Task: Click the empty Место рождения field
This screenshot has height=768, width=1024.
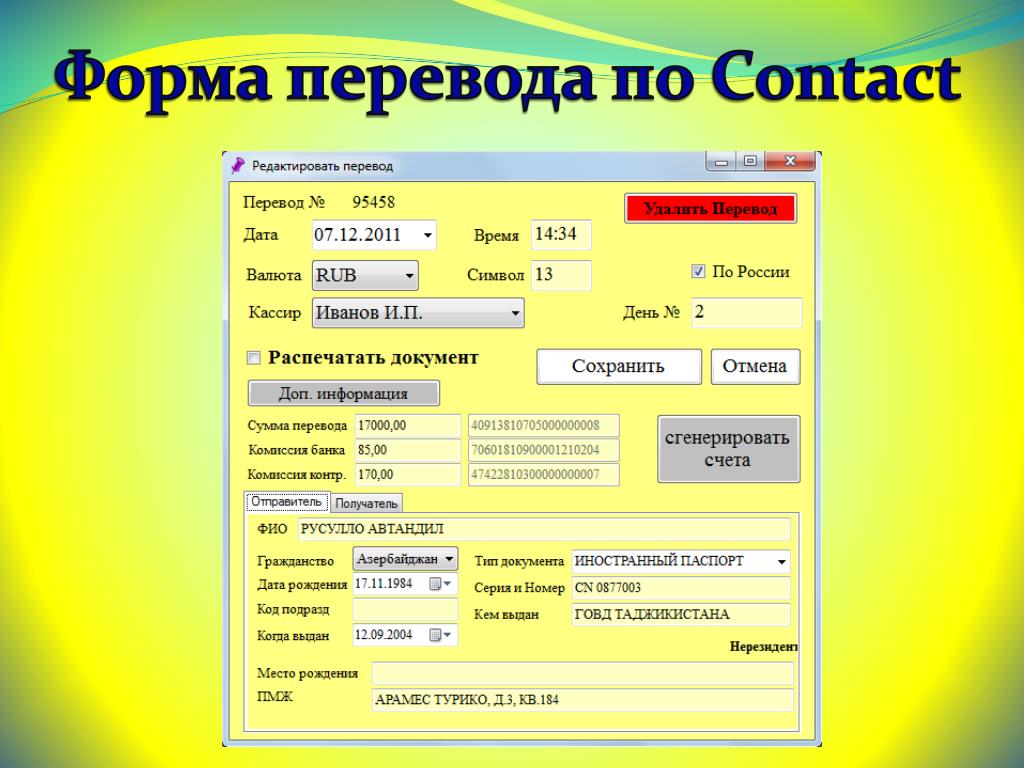Action: click(583, 673)
